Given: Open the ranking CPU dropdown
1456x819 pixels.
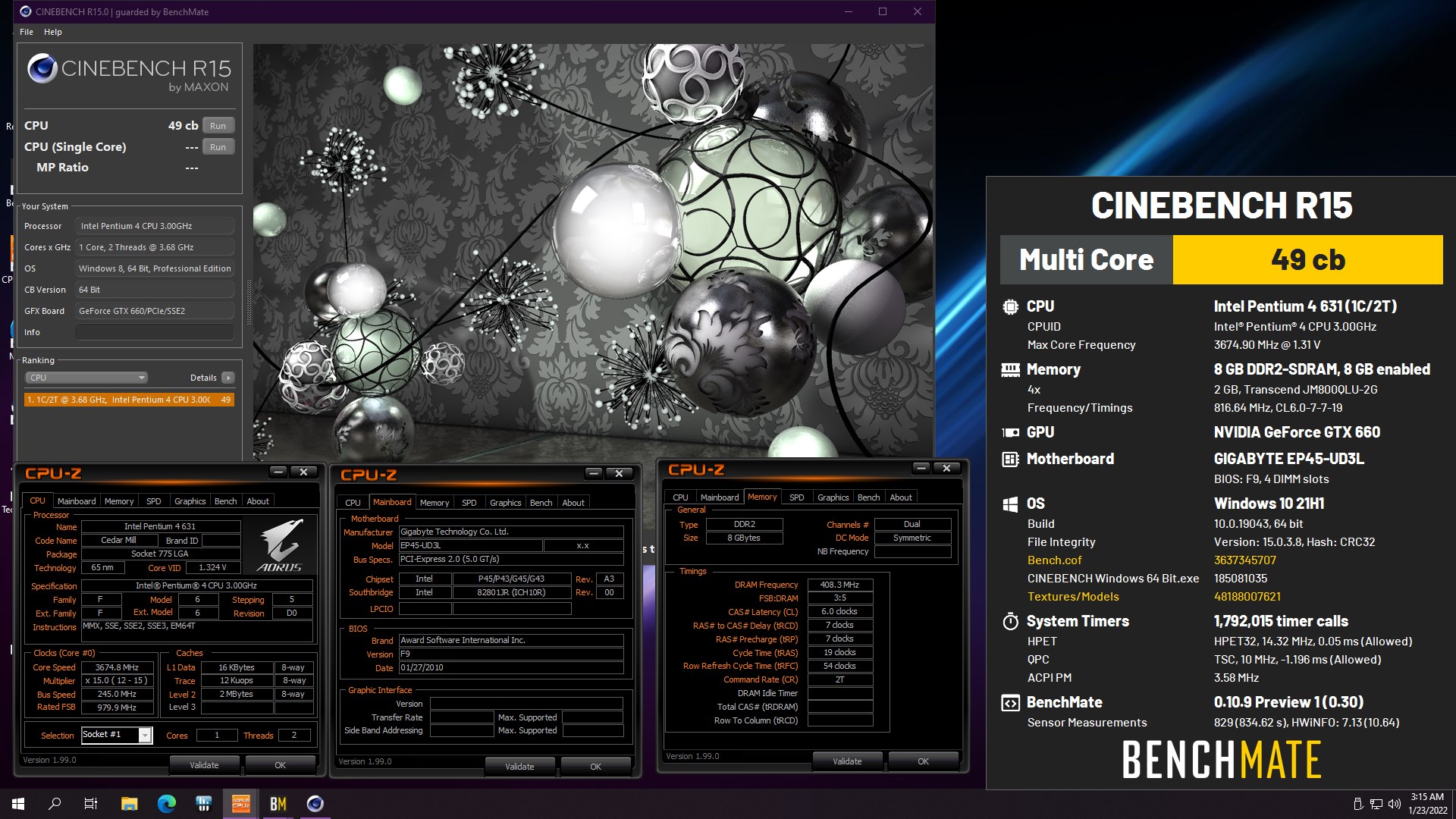Looking at the screenshot, I should tap(86, 378).
